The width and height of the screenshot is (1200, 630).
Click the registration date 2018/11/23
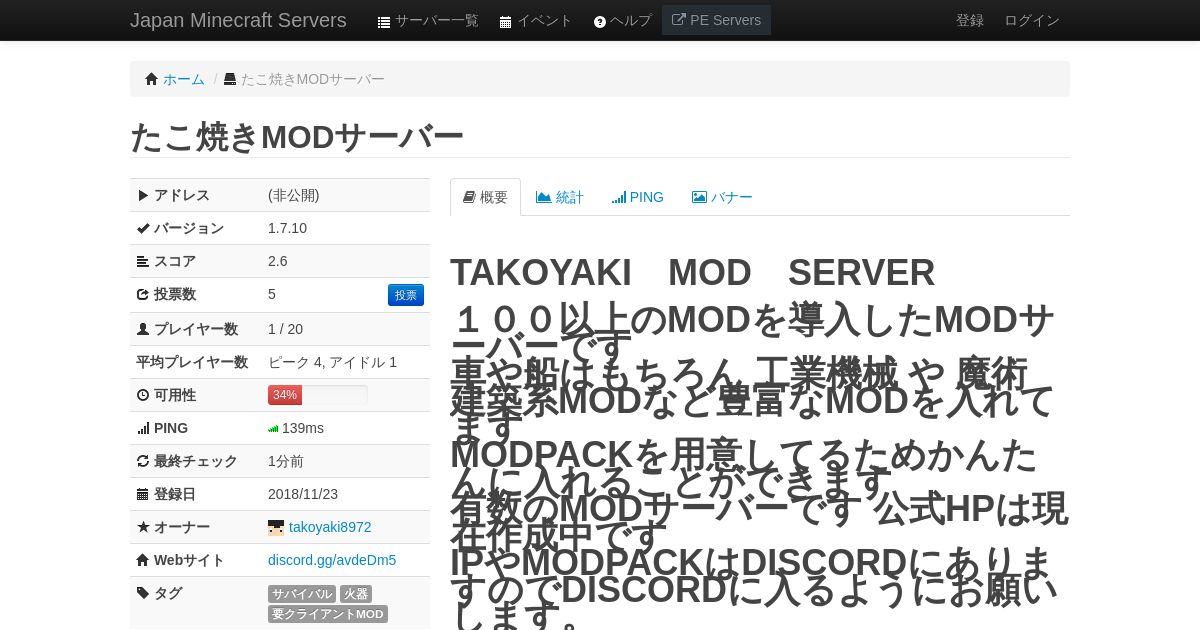(303, 494)
